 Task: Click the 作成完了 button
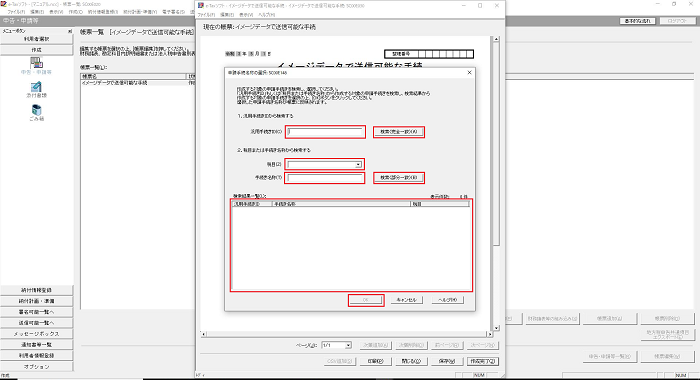483,361
